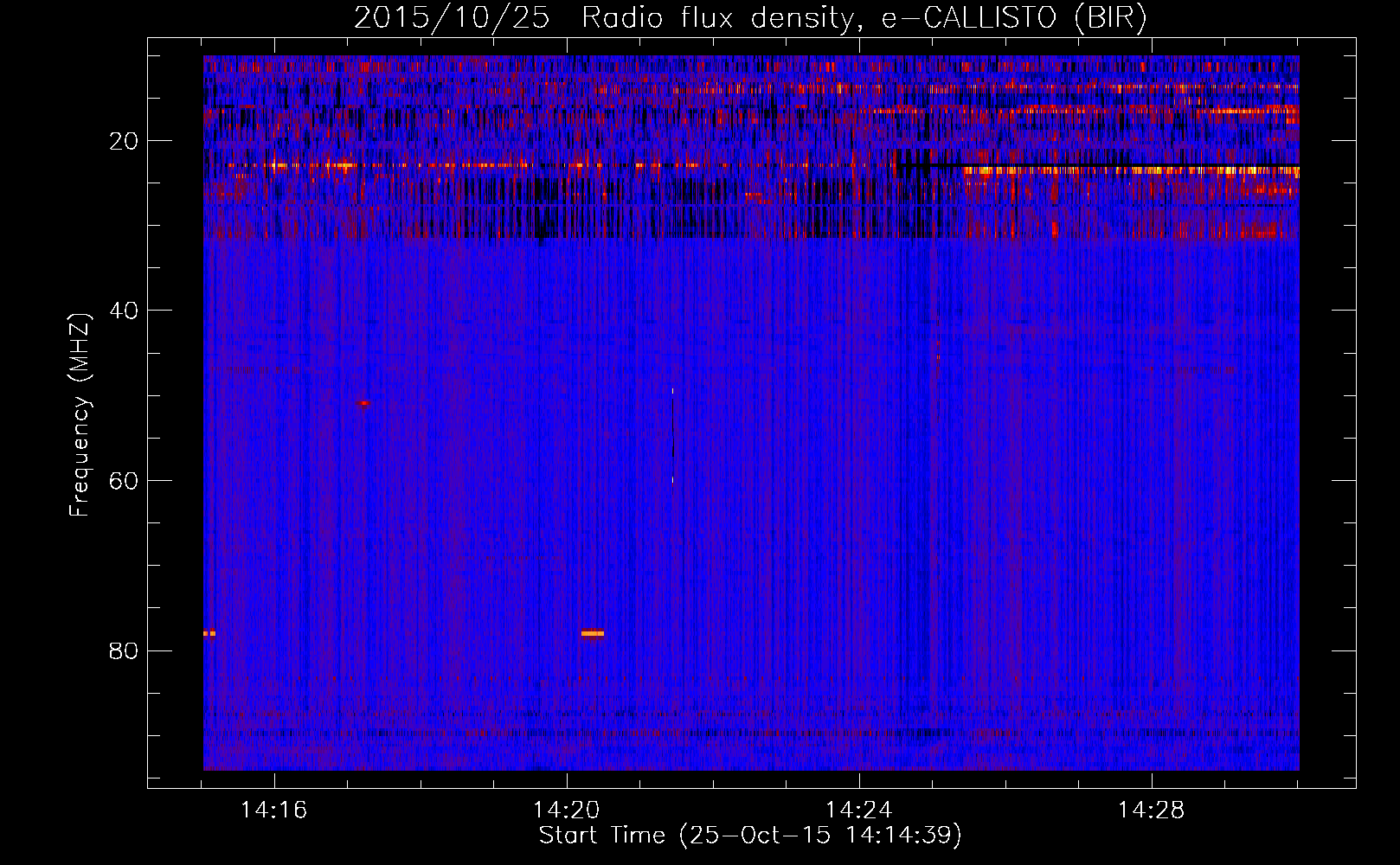Select the 14:24 time tick label
The image size is (1400, 865).
[858, 811]
